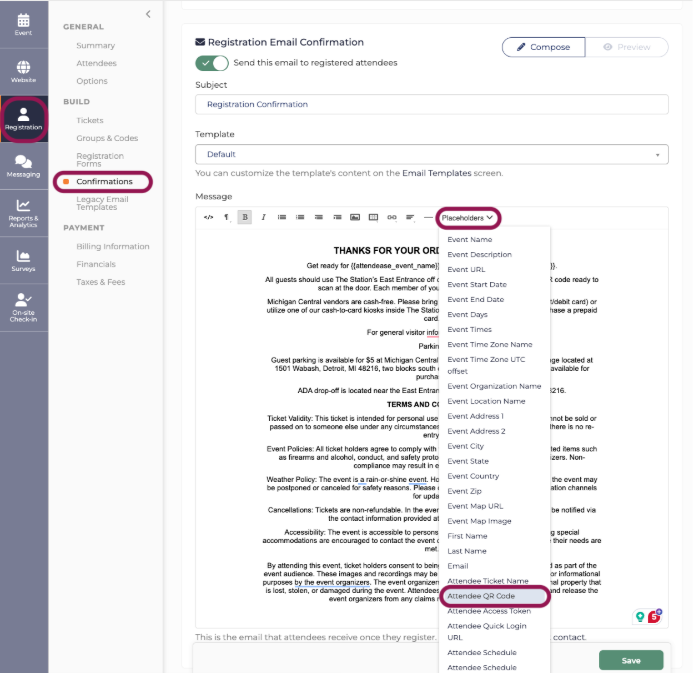
Task: Open the Registration section in sidebar
Action: [23, 119]
